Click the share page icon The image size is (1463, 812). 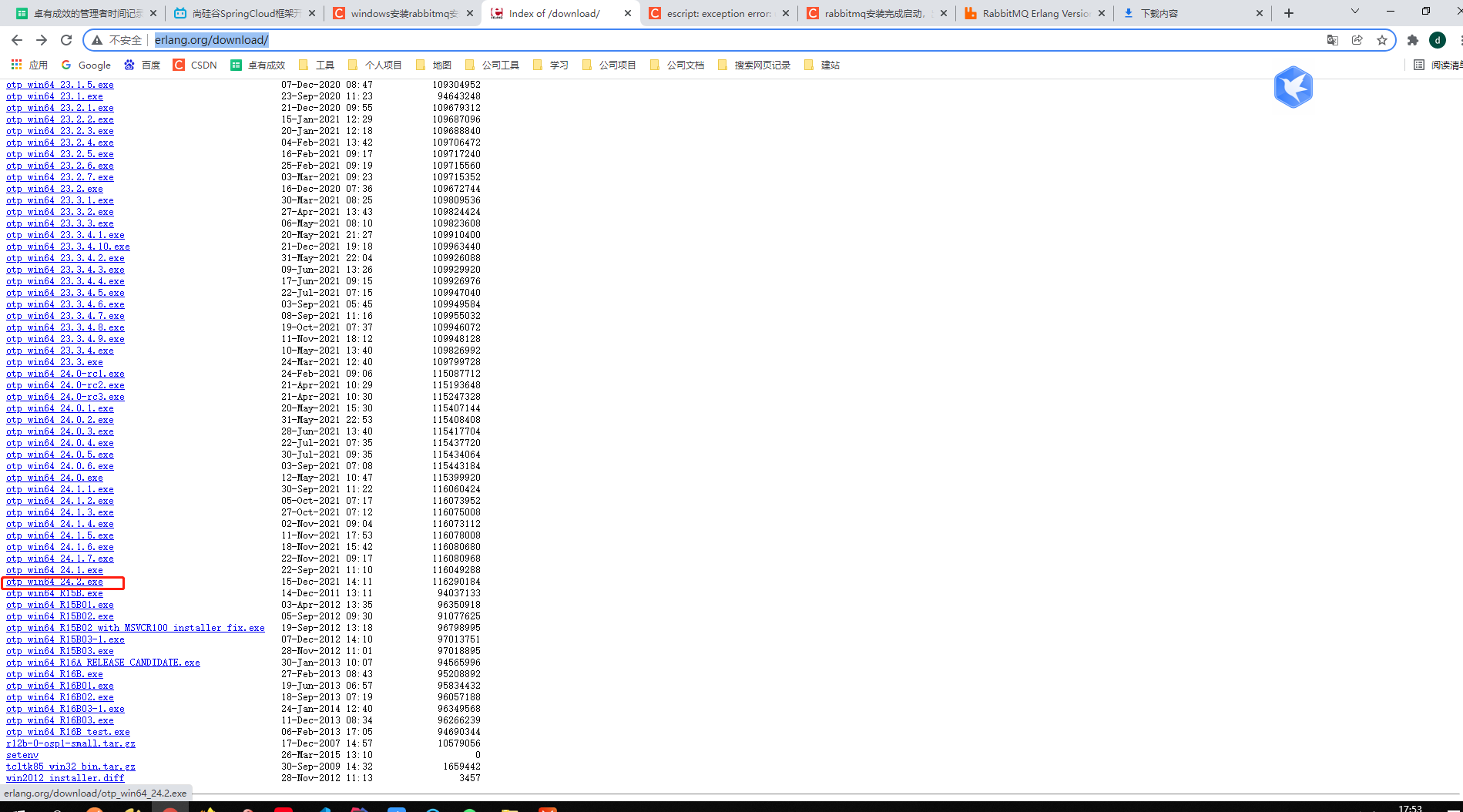coord(1357,40)
